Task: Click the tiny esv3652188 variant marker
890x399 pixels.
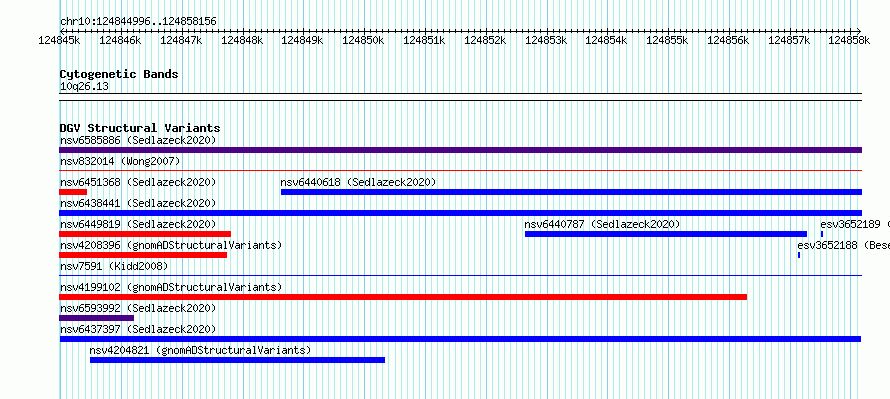Action: pyautogui.click(x=799, y=255)
